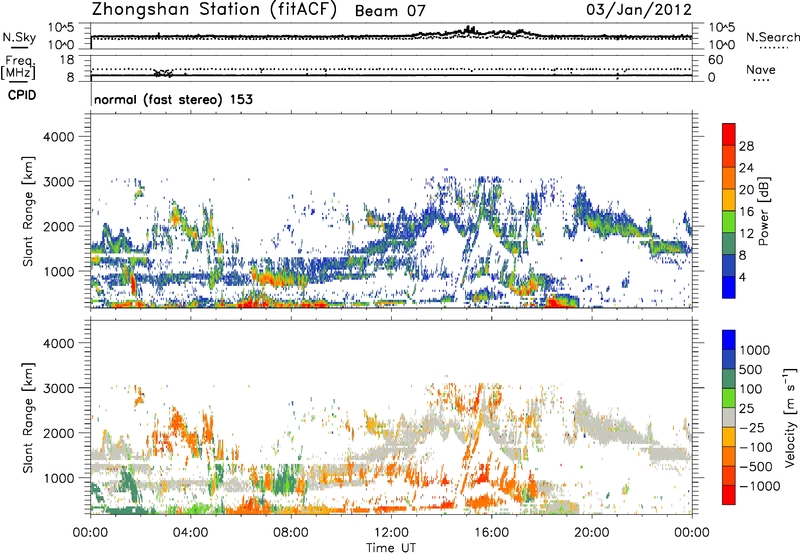Click the power panel Slant Range [km] label
The image size is (800, 554).
coord(28,211)
